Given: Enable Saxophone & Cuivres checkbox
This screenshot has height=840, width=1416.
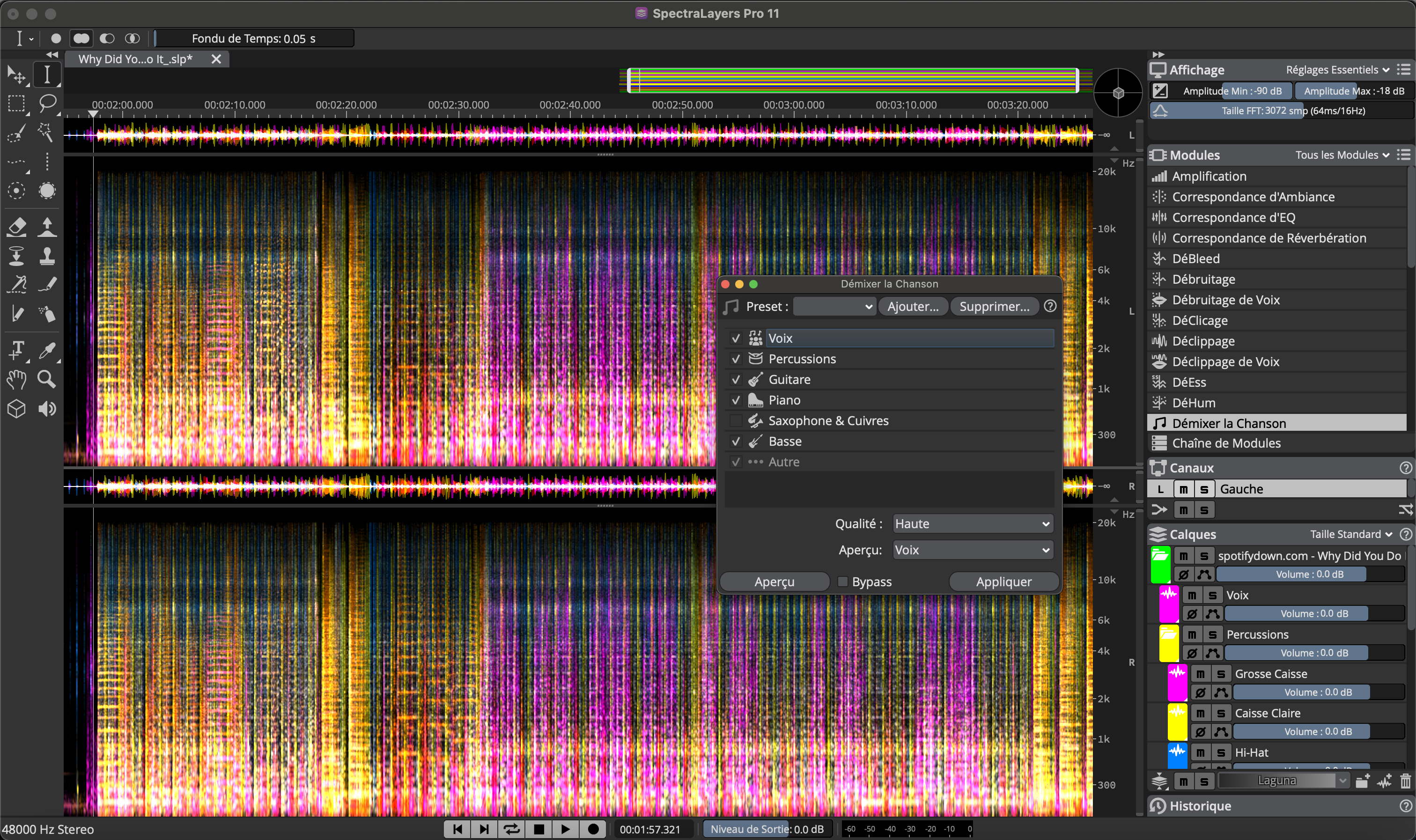Looking at the screenshot, I should [736, 420].
